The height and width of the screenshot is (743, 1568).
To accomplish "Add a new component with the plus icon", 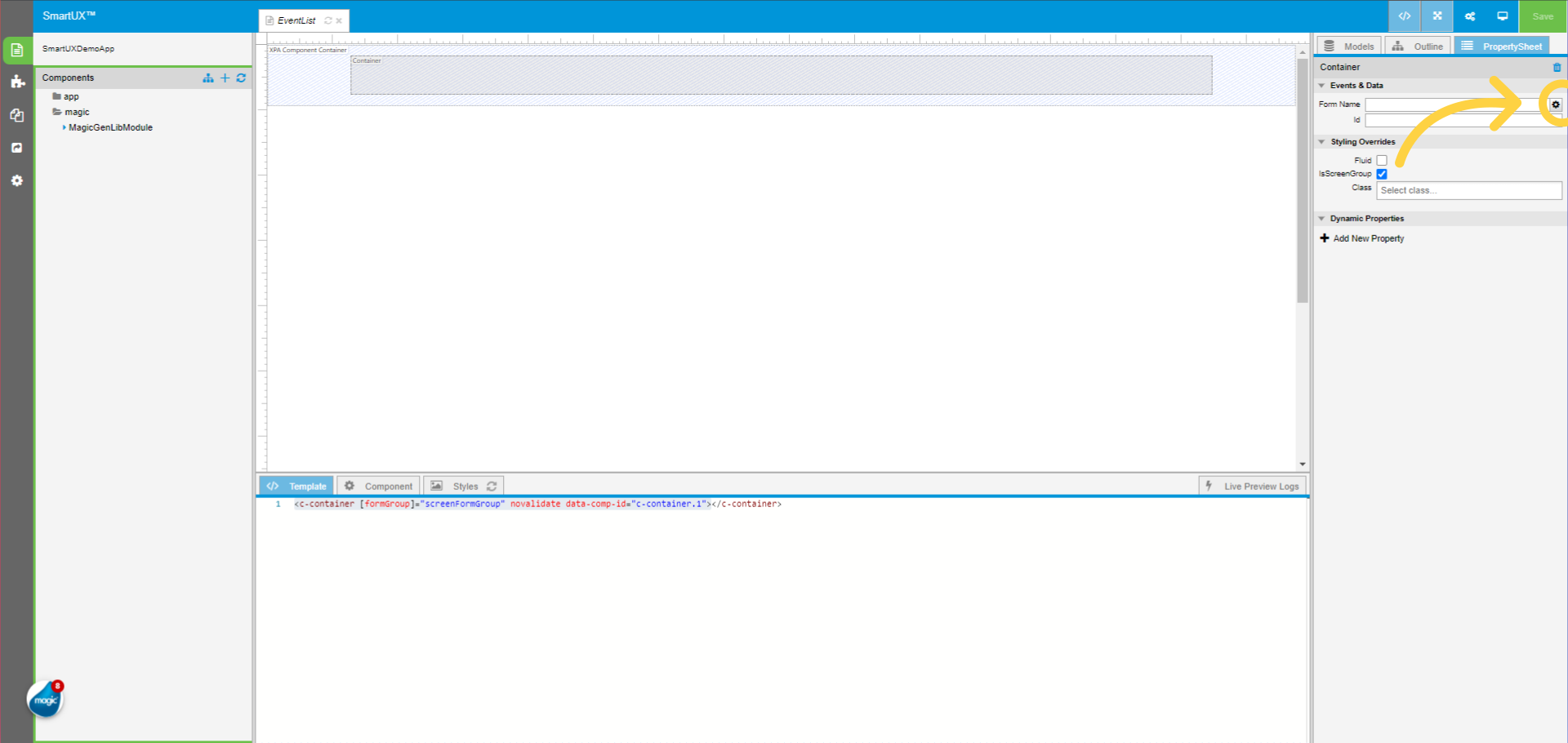I will (225, 78).
